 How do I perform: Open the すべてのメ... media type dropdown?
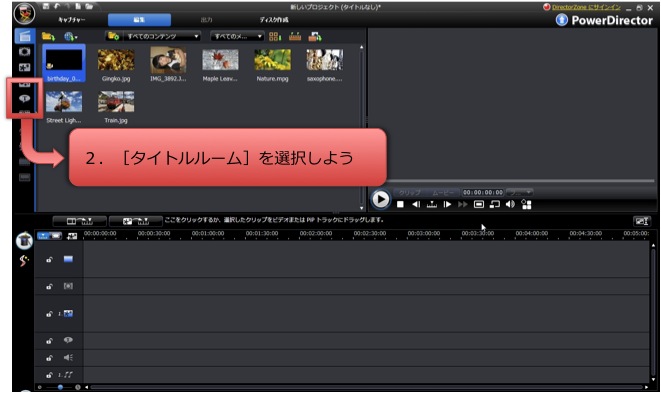(x=237, y=37)
